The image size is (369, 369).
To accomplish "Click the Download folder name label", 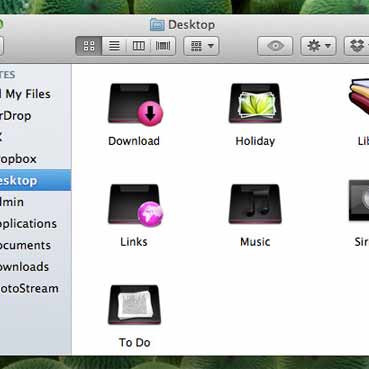I will [134, 141].
